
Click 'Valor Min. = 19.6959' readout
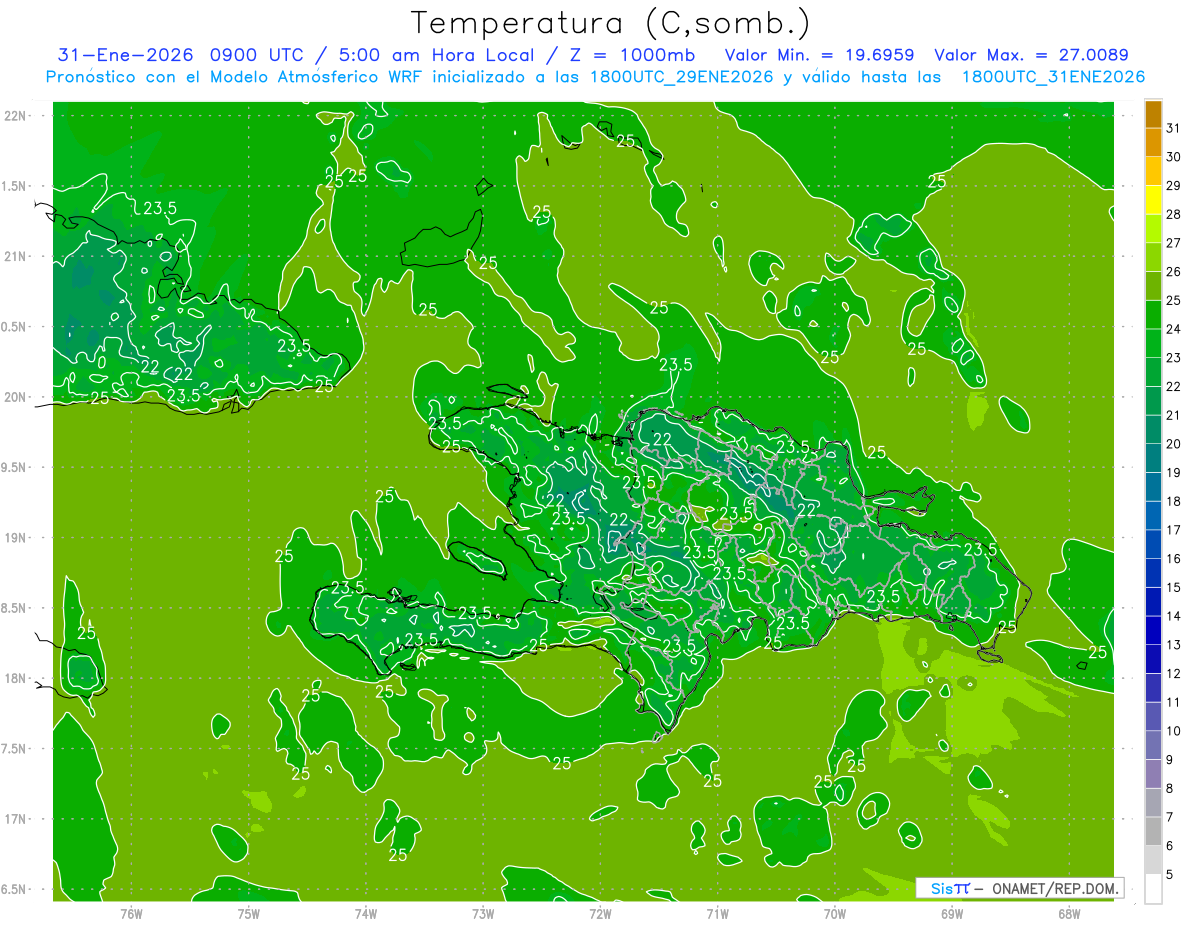[821, 55]
